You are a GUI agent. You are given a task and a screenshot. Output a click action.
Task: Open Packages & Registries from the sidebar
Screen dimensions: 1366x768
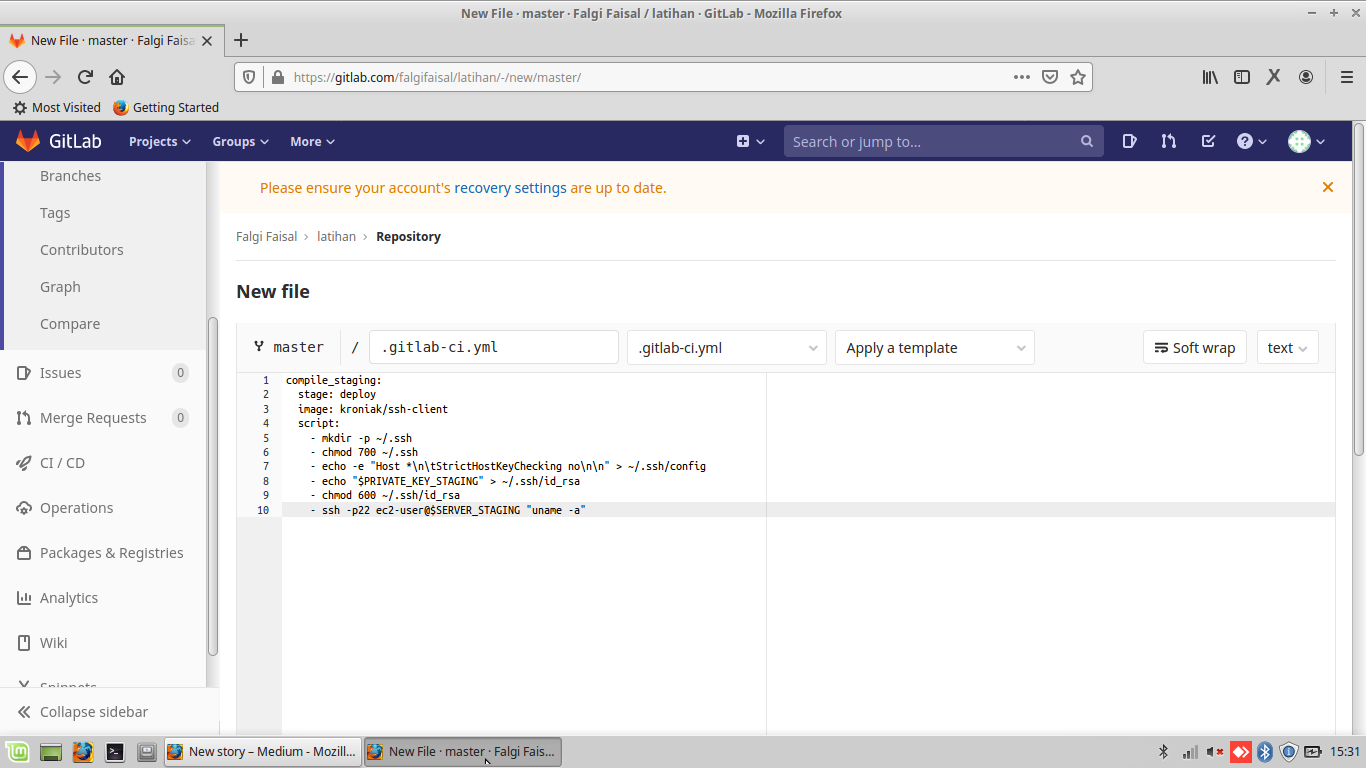pos(111,552)
